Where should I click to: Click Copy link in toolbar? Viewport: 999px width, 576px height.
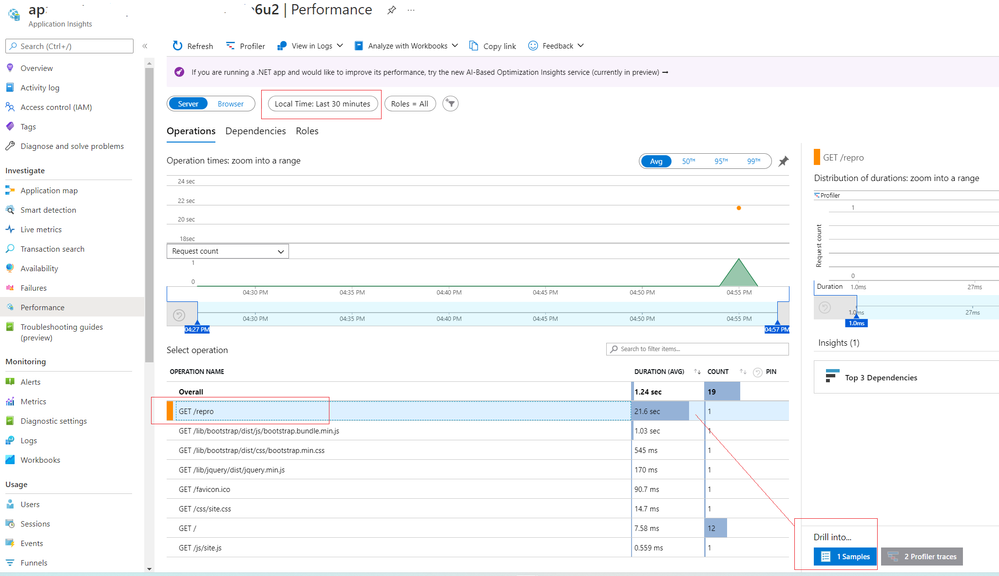coord(492,46)
